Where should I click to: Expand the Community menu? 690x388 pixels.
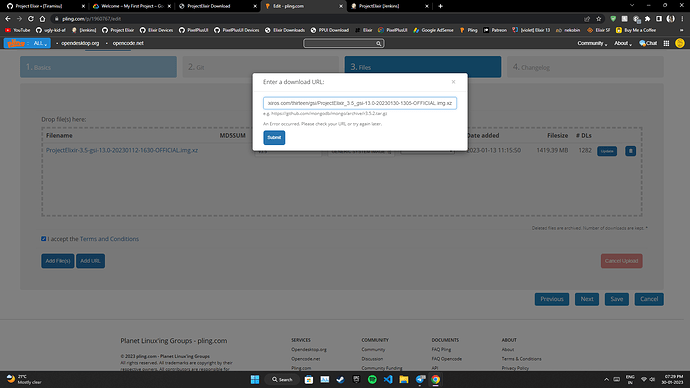592,43
